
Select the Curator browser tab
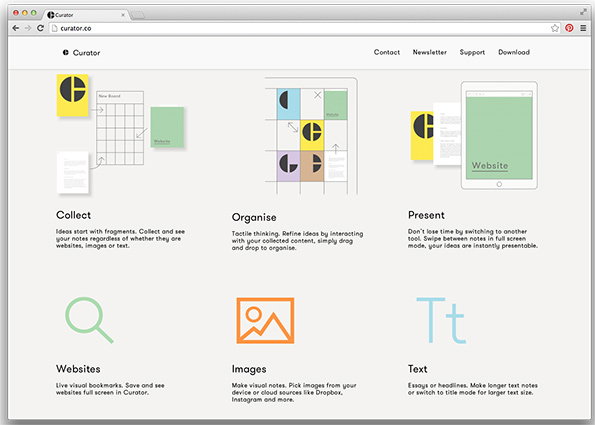(86, 15)
